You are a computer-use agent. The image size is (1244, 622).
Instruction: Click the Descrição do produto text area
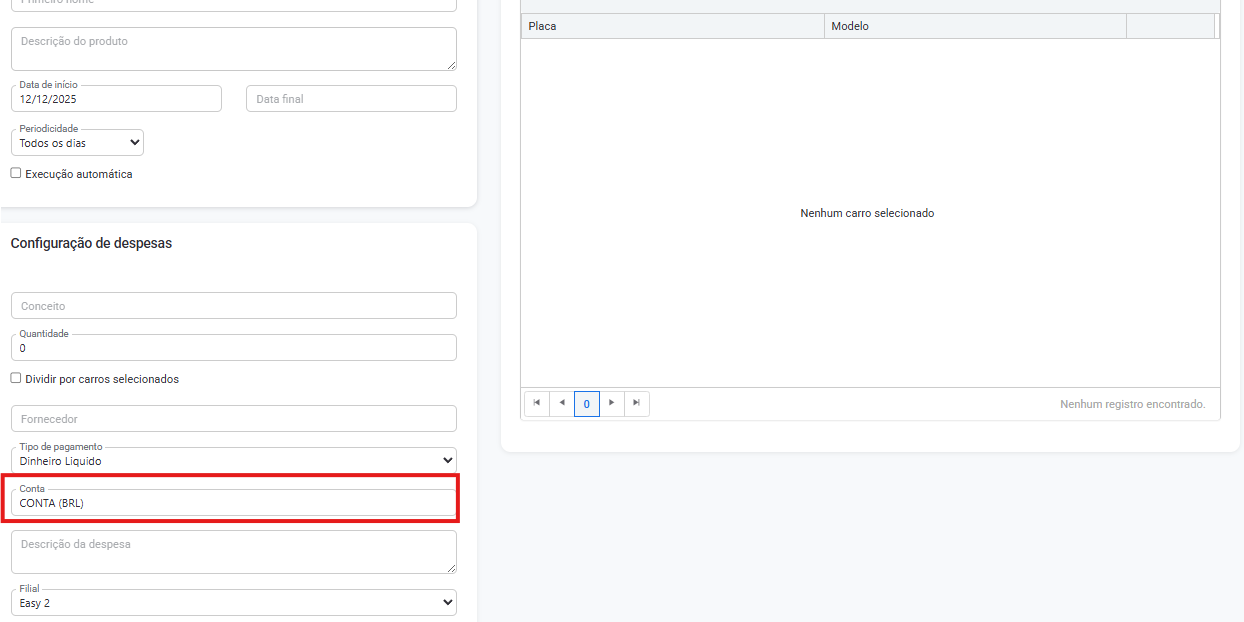[234, 49]
